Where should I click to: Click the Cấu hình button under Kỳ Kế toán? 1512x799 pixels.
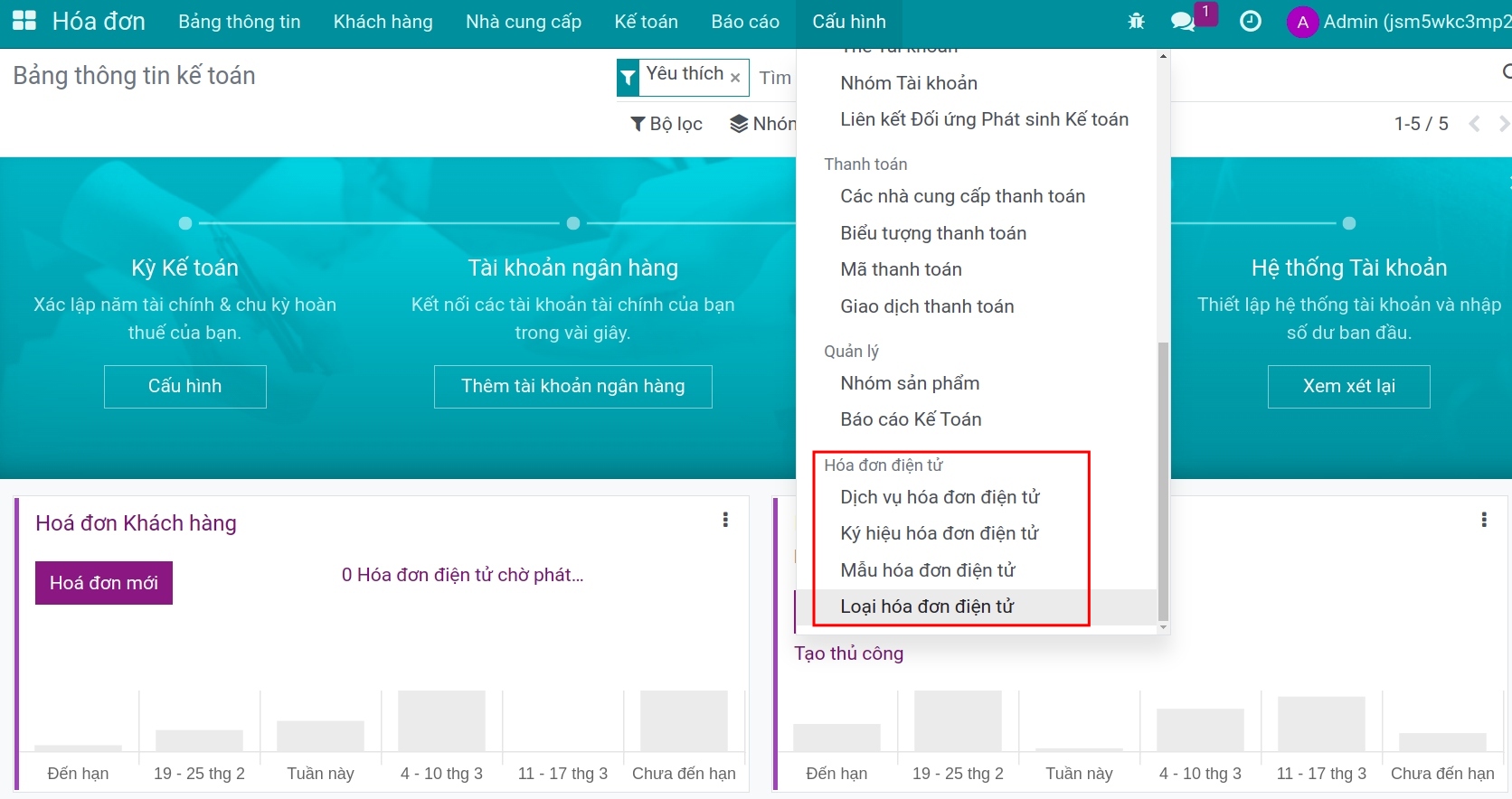(185, 386)
